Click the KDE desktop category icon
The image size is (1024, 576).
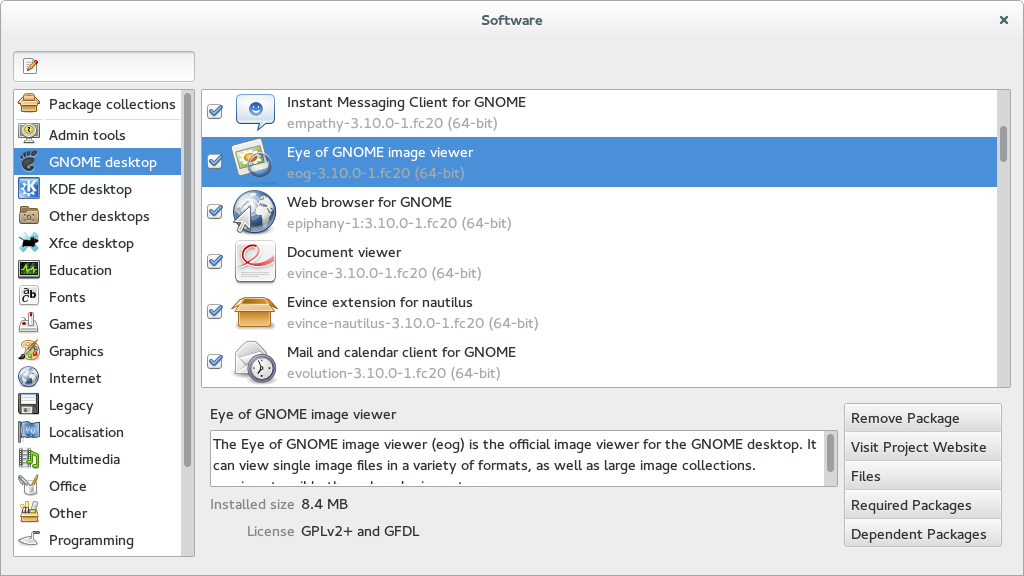tap(30, 189)
